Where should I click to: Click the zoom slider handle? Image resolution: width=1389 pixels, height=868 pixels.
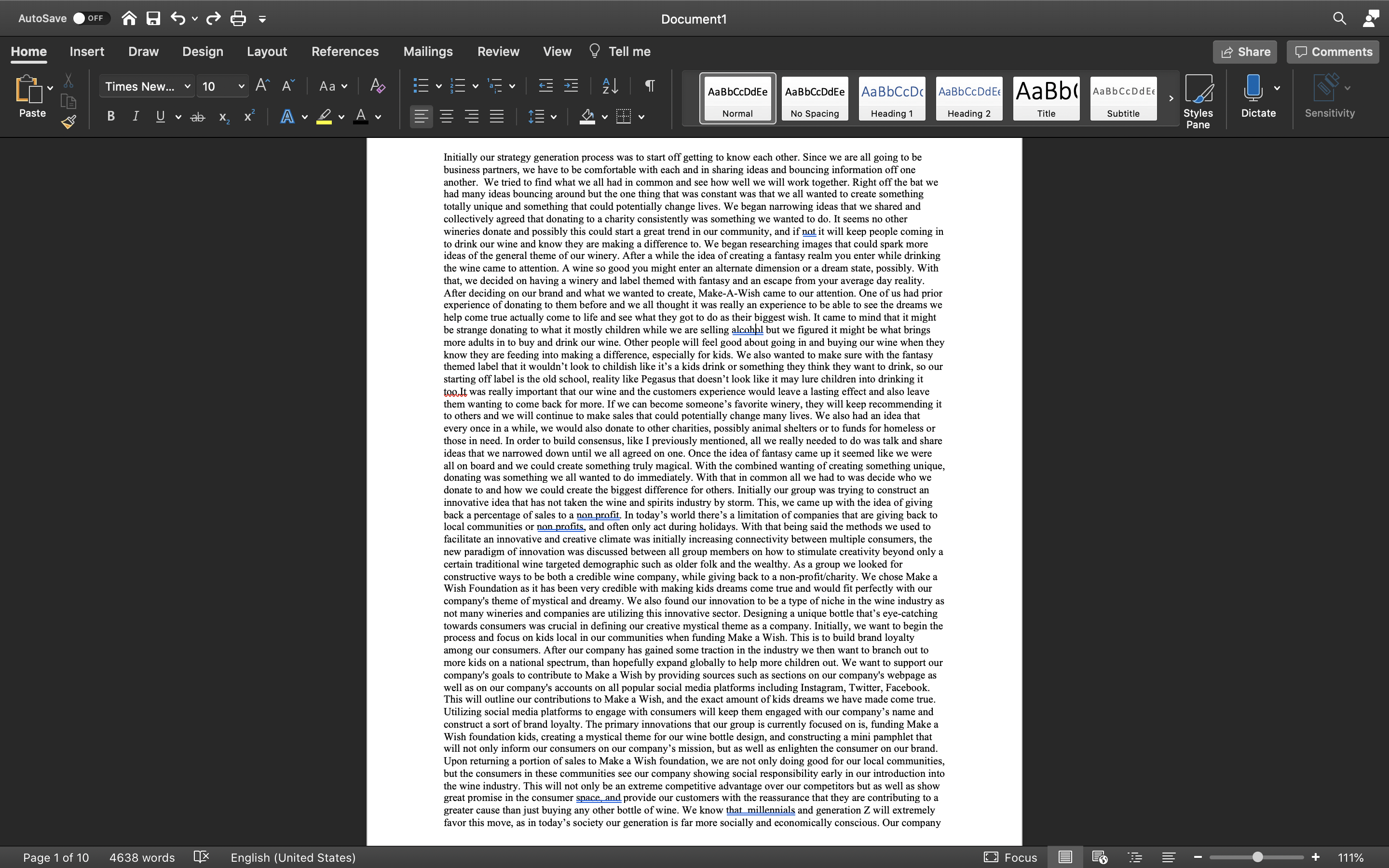click(x=1257, y=857)
